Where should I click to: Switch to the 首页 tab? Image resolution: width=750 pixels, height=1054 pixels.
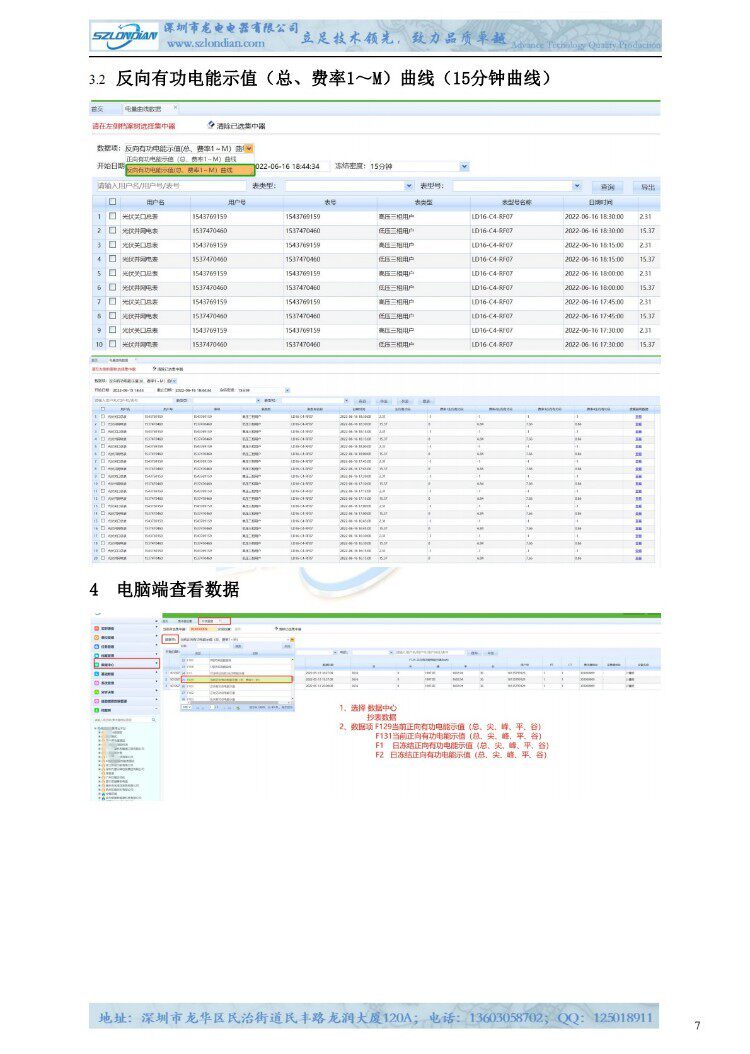(x=97, y=108)
